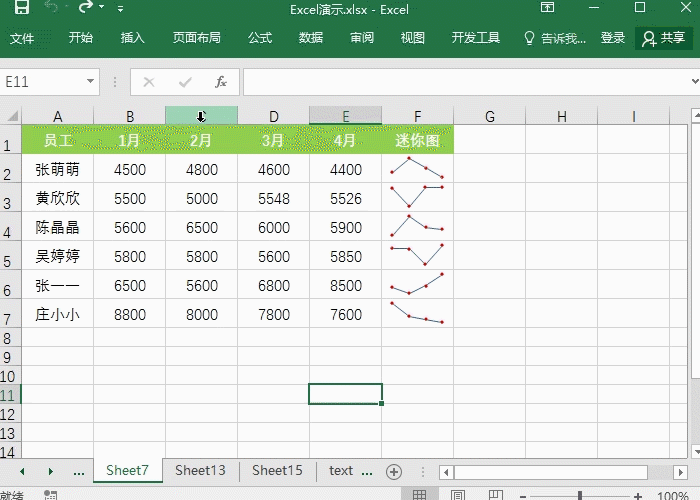Viewport: 700px width, 500px height.
Task: Select column C header
Action: tap(202, 116)
